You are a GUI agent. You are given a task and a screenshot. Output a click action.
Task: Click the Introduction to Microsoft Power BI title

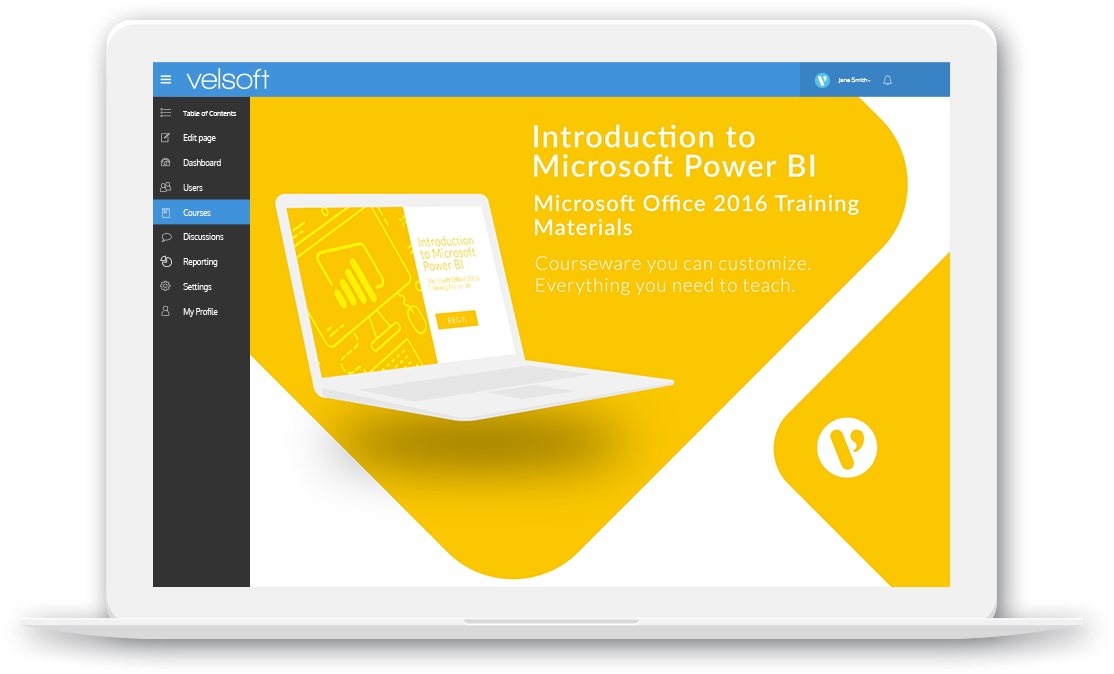tap(674, 151)
